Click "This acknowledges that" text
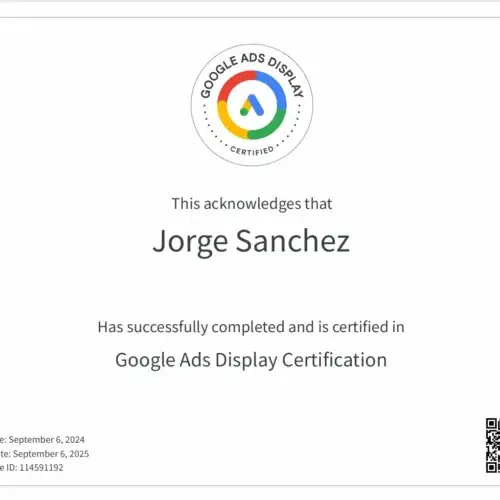 point(252,204)
